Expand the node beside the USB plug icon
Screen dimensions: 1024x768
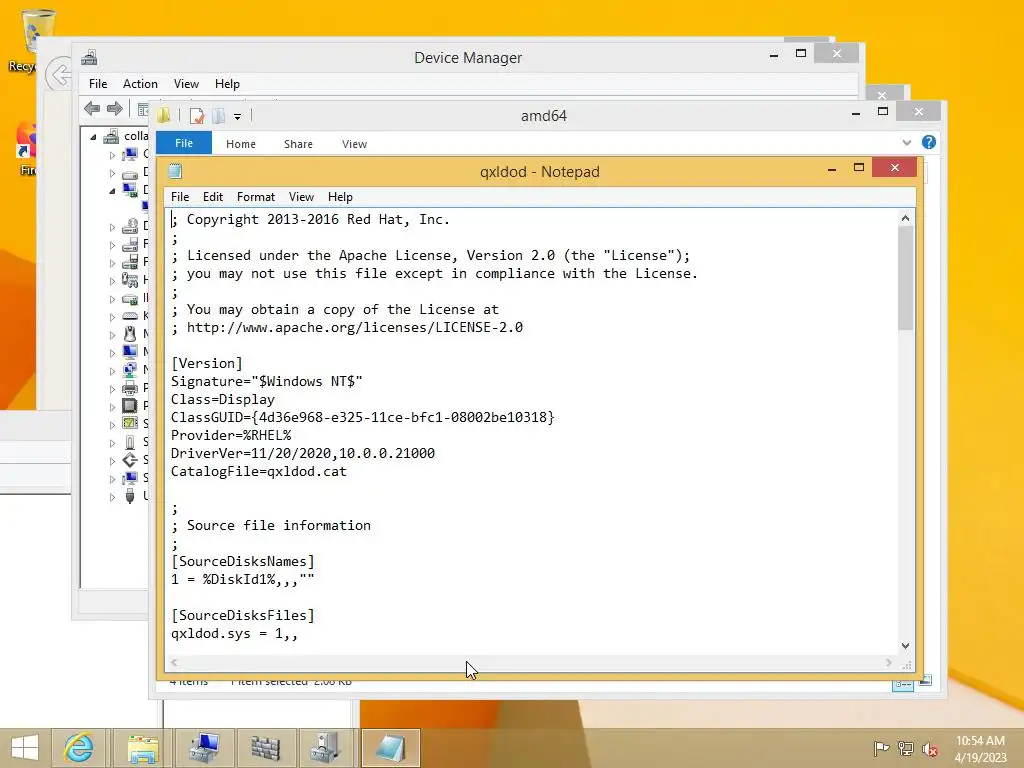click(x=112, y=497)
